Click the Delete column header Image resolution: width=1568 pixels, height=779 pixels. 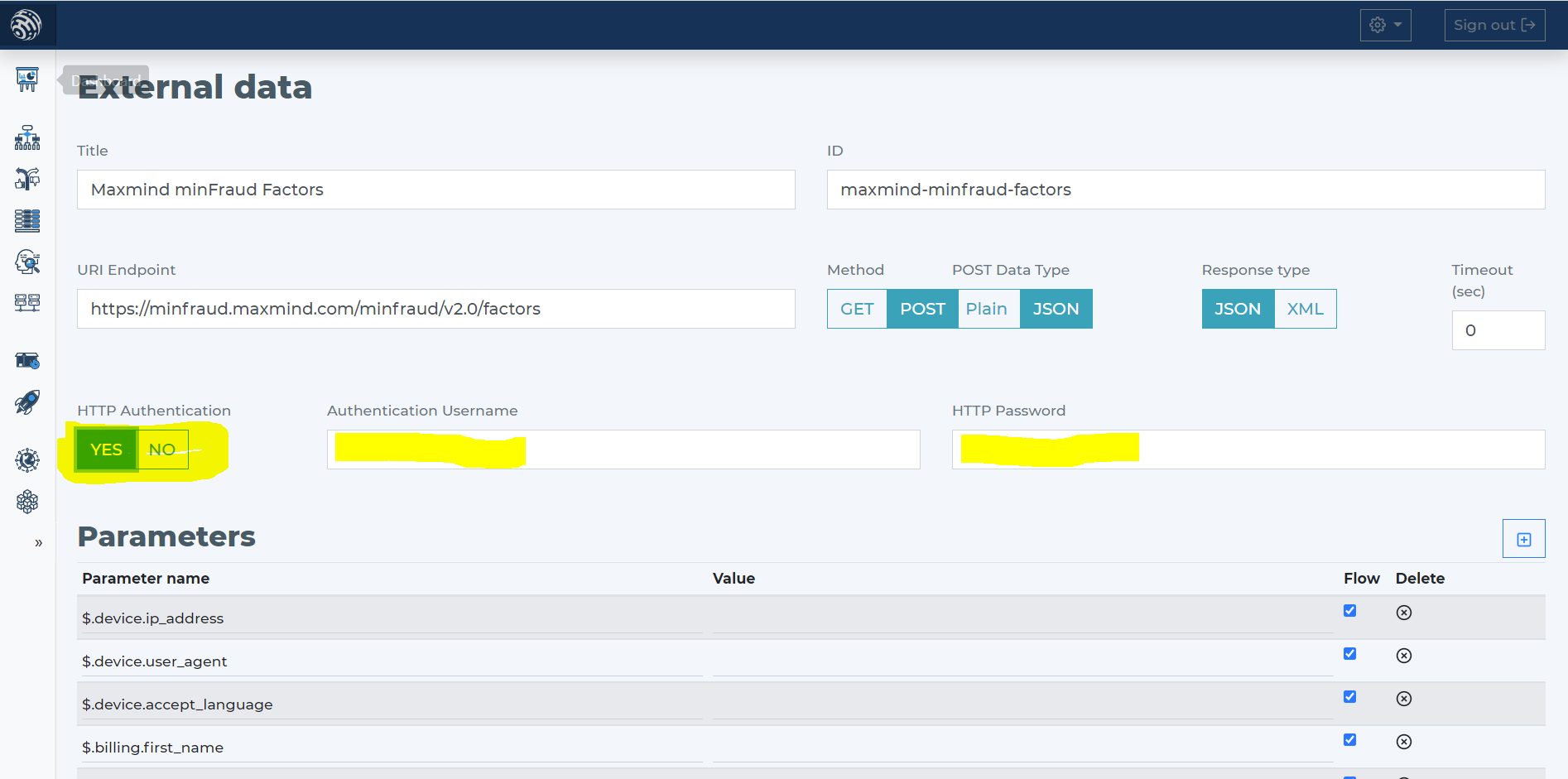pyautogui.click(x=1420, y=579)
